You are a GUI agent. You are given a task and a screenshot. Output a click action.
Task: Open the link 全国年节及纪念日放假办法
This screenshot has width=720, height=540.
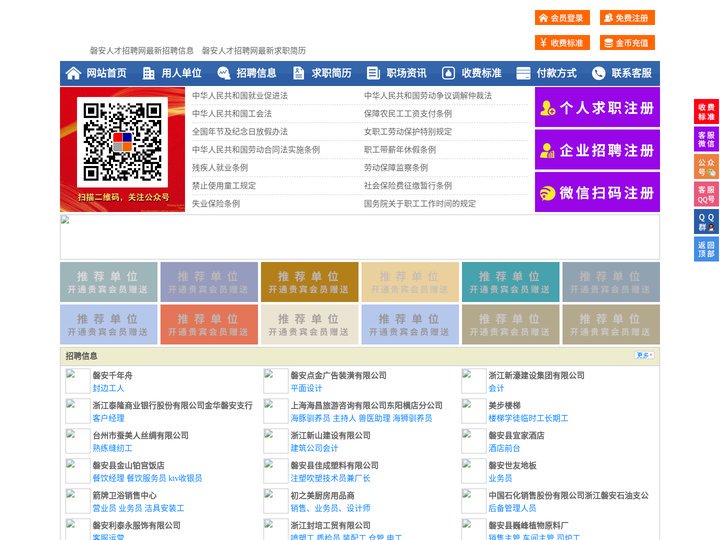pyautogui.click(x=240, y=131)
